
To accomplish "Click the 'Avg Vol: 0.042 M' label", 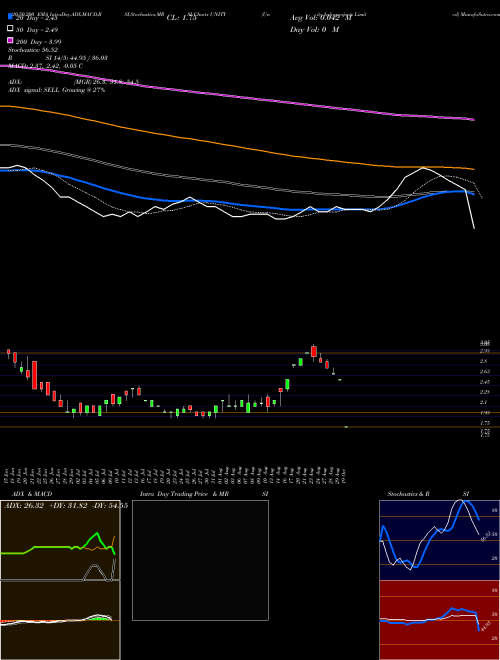I will point(320,18).
